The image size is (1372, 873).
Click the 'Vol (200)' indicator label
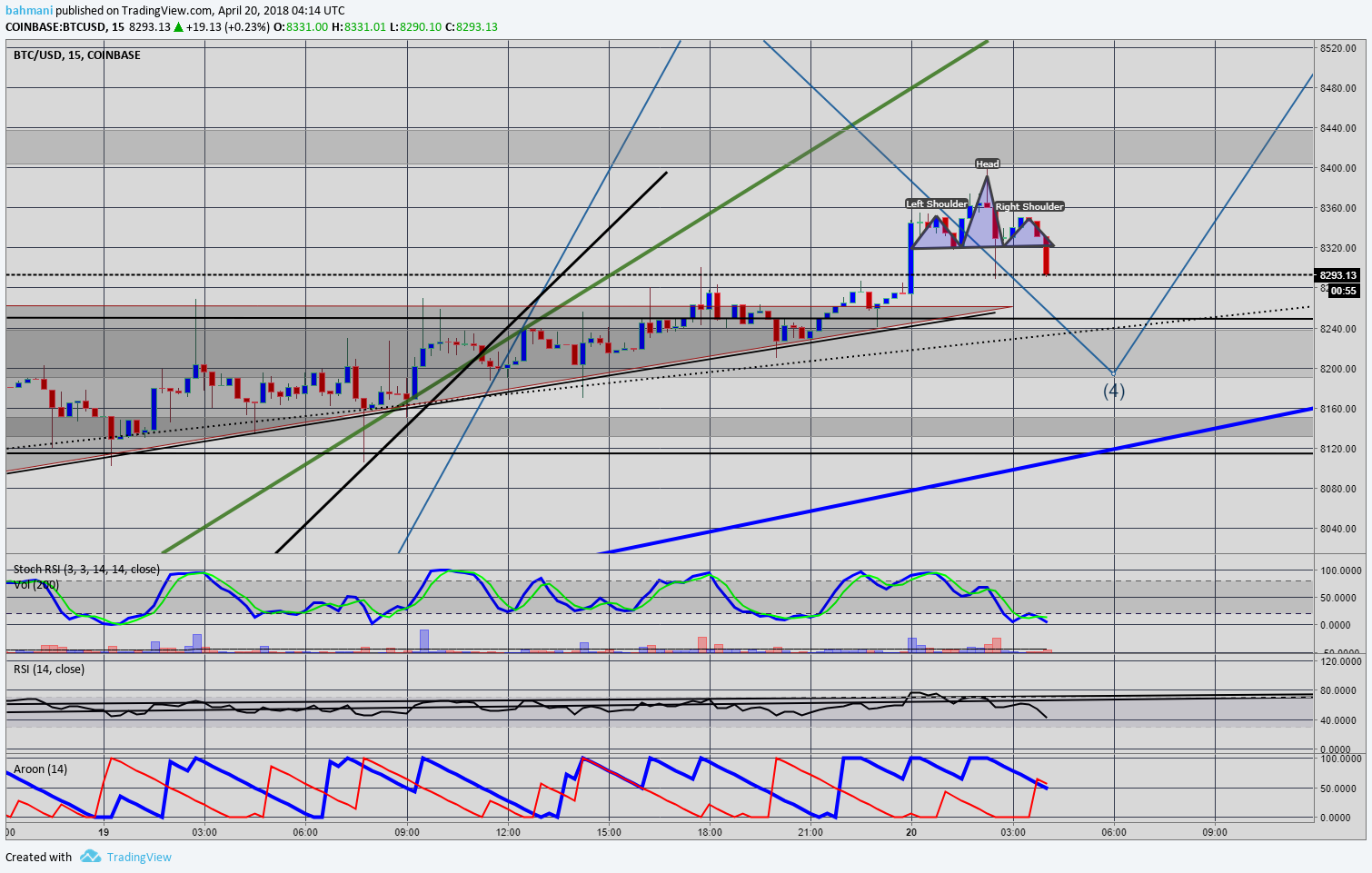pyautogui.click(x=36, y=584)
